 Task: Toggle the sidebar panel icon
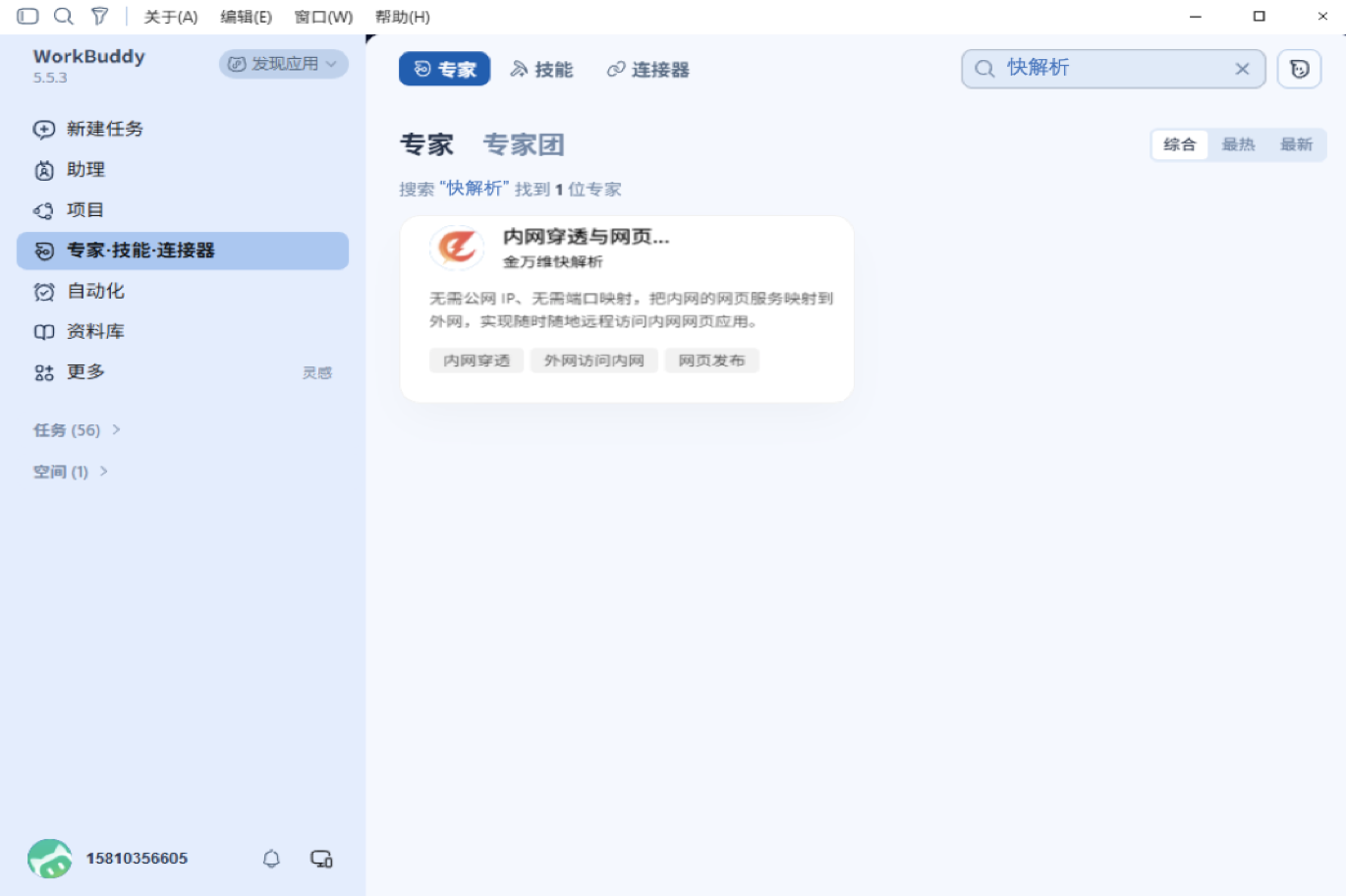[28, 16]
